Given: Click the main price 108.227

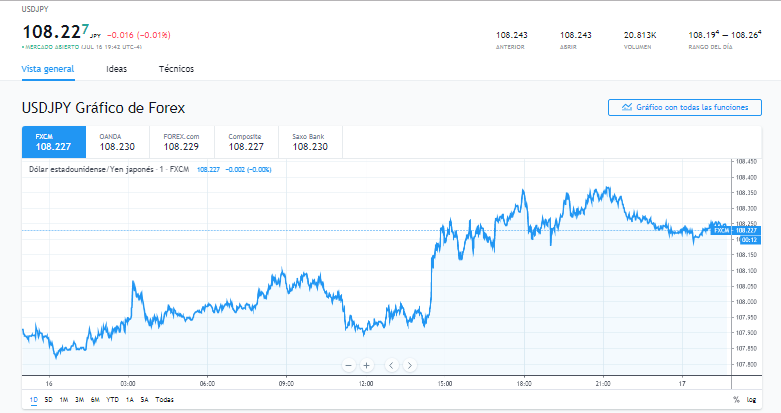Looking at the screenshot, I should [x=55, y=32].
